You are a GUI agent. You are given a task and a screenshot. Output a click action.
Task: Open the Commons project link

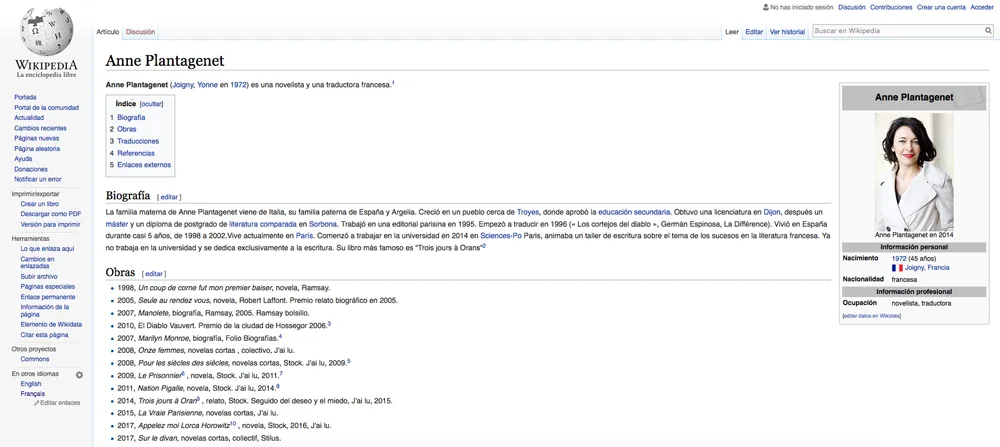(x=34, y=359)
